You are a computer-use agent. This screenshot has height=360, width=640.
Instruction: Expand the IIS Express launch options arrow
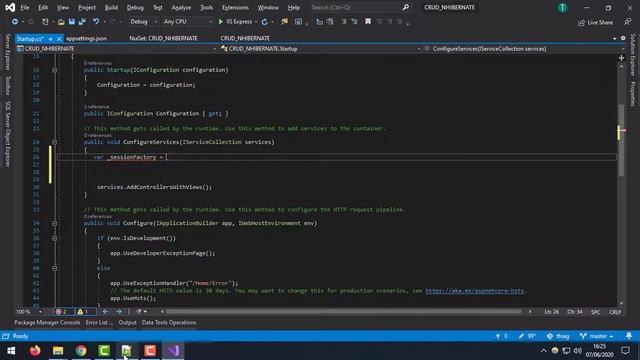(256, 22)
